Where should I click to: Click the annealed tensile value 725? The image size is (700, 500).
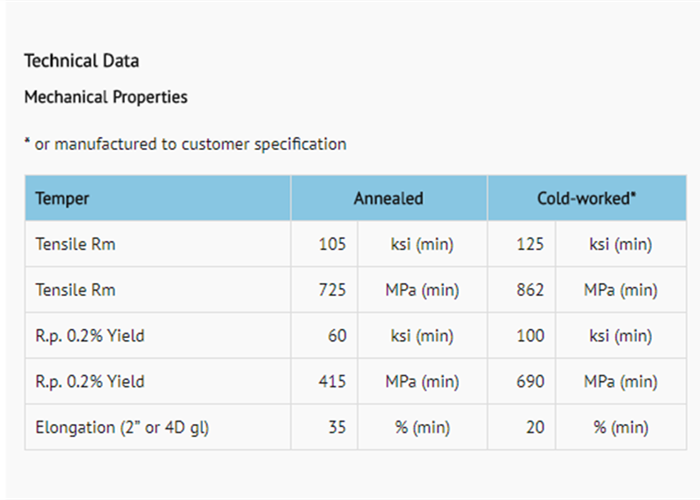pos(332,290)
